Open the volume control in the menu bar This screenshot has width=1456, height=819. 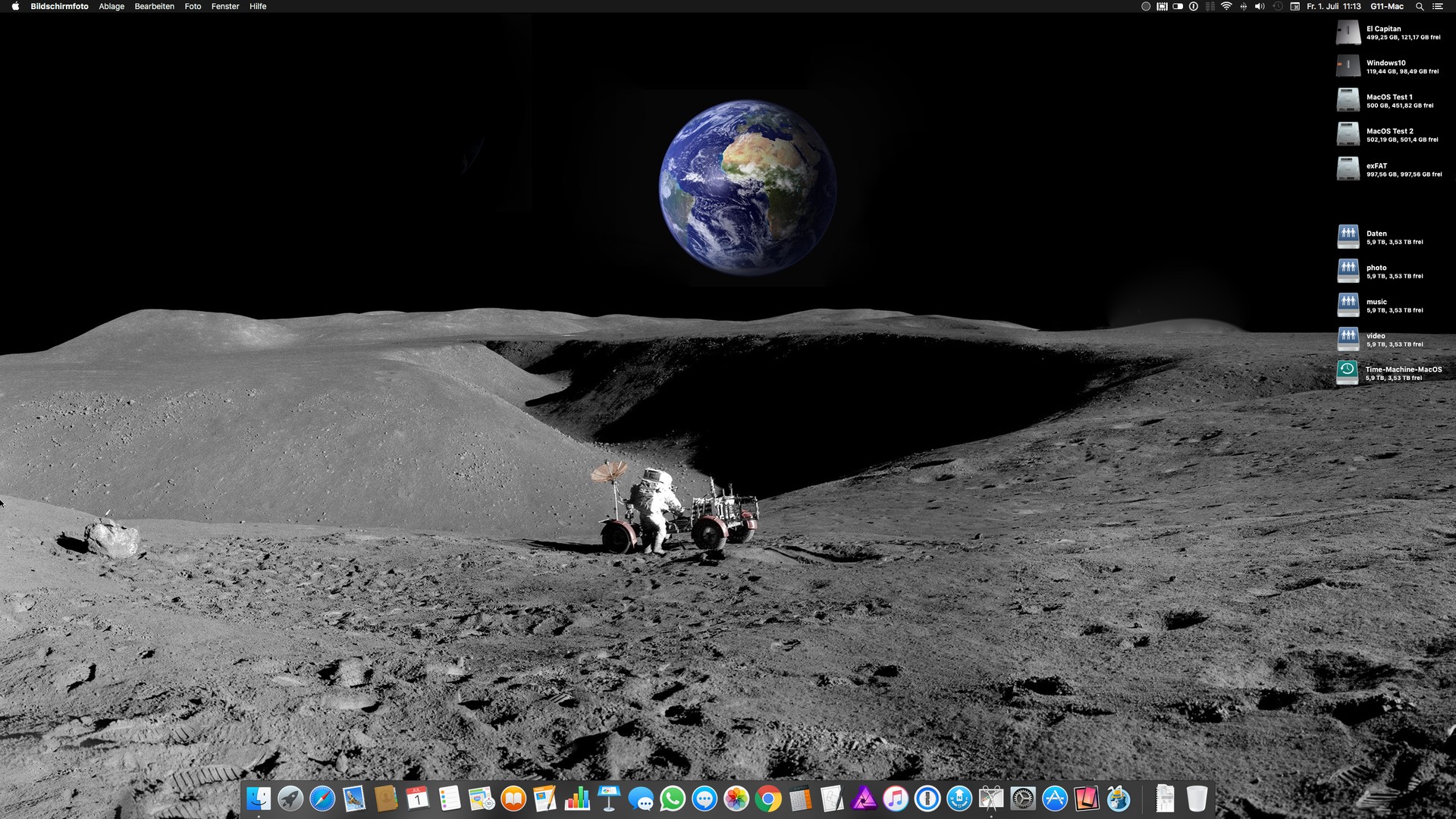[x=1260, y=6]
